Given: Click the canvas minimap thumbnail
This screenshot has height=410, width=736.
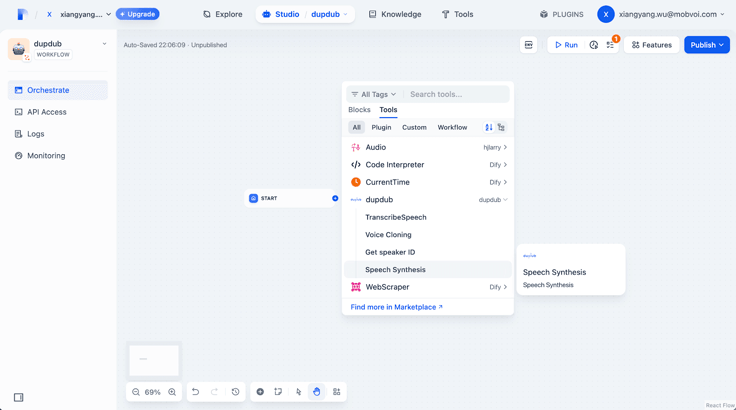Looking at the screenshot, I should point(154,360).
